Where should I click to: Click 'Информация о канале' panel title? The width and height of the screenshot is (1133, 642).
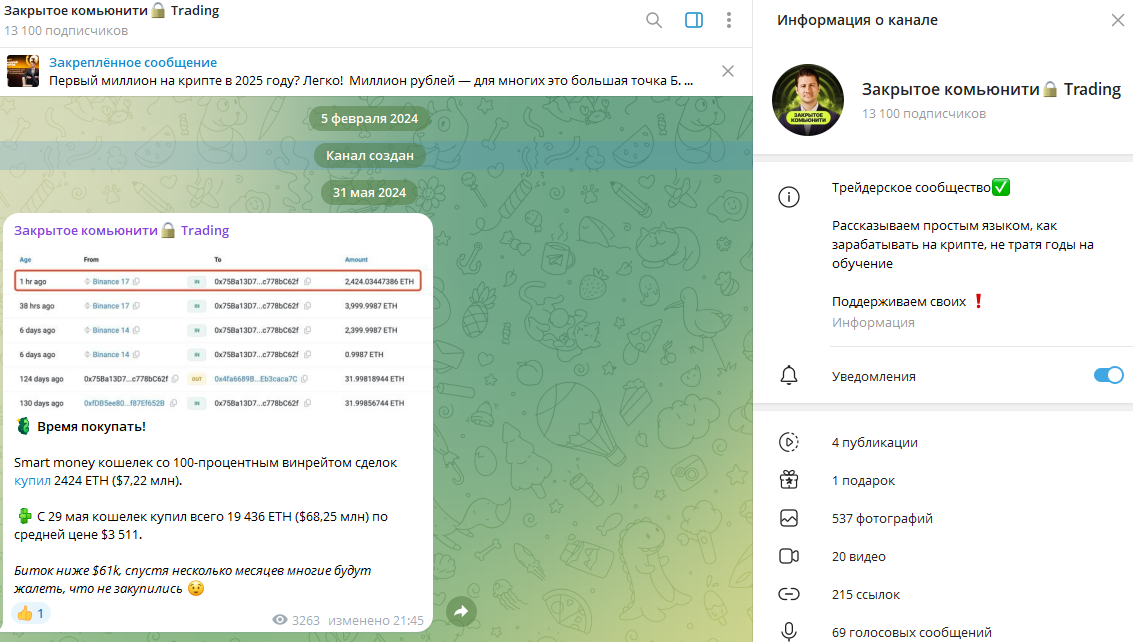tap(857, 20)
